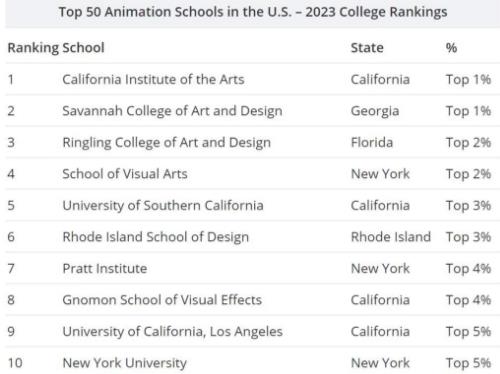
Task: Select University of Southern California
Action: tap(163, 205)
